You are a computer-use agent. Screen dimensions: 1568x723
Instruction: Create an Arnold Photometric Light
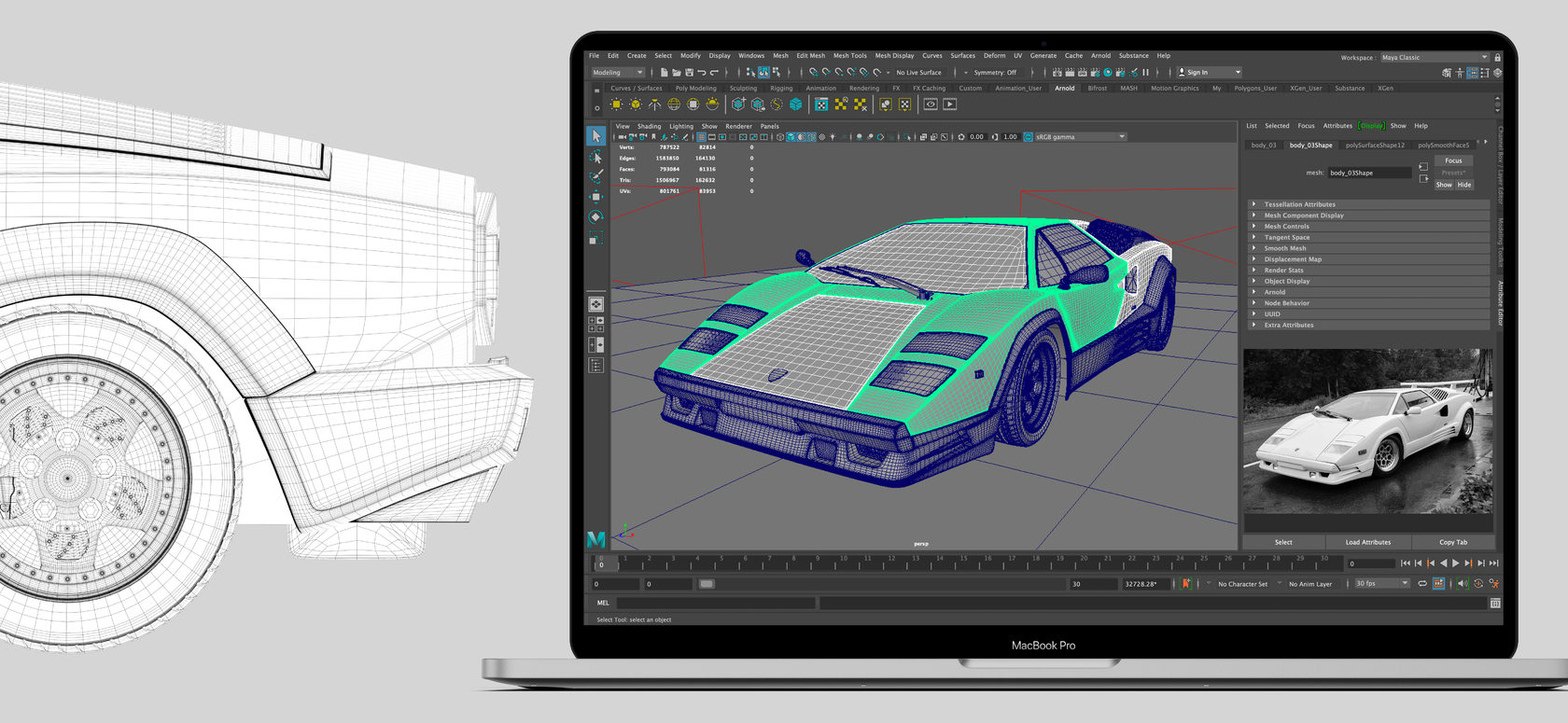point(654,104)
